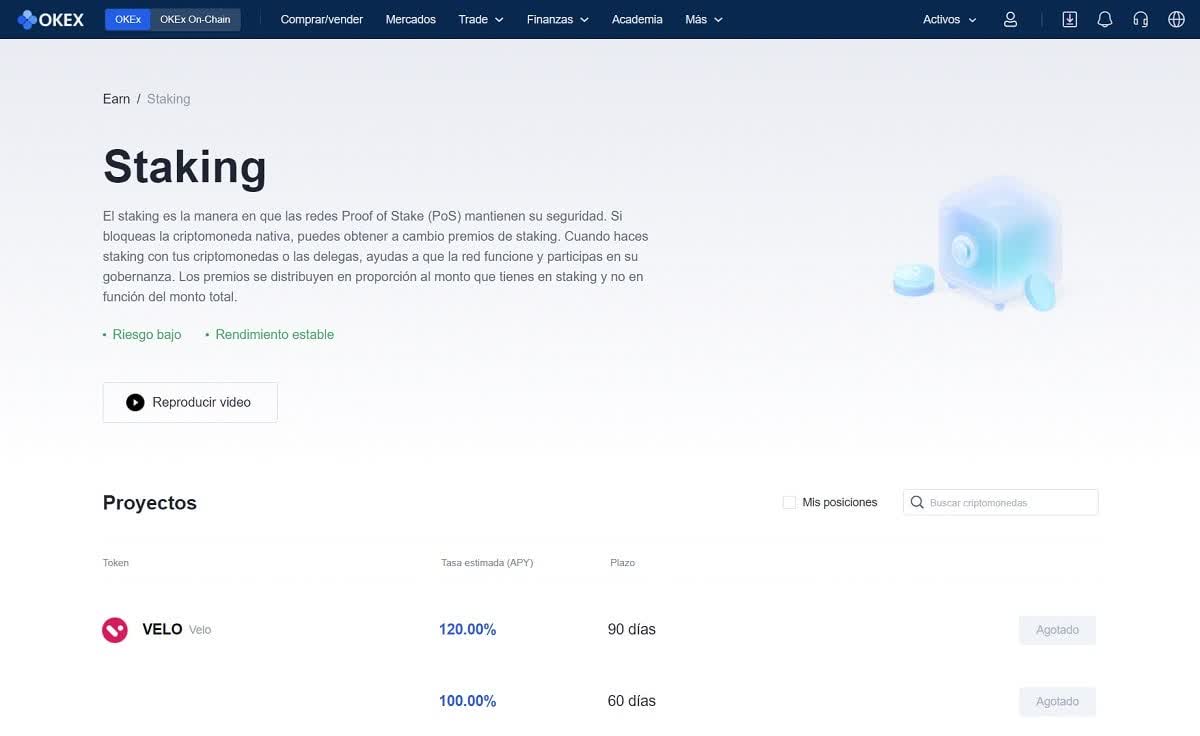Click the safe illustration image
Screen dimensions: 1200x736
point(976,243)
